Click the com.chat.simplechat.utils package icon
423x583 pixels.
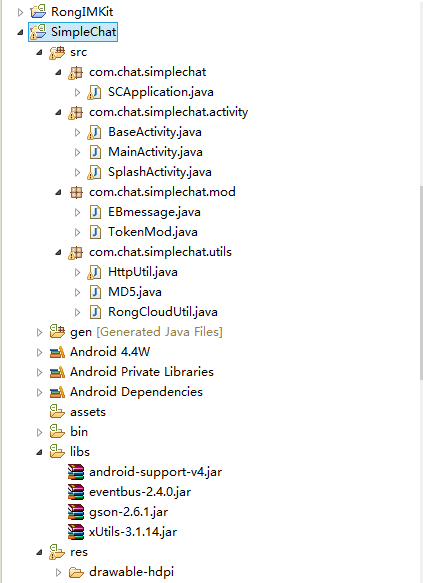tap(75, 252)
